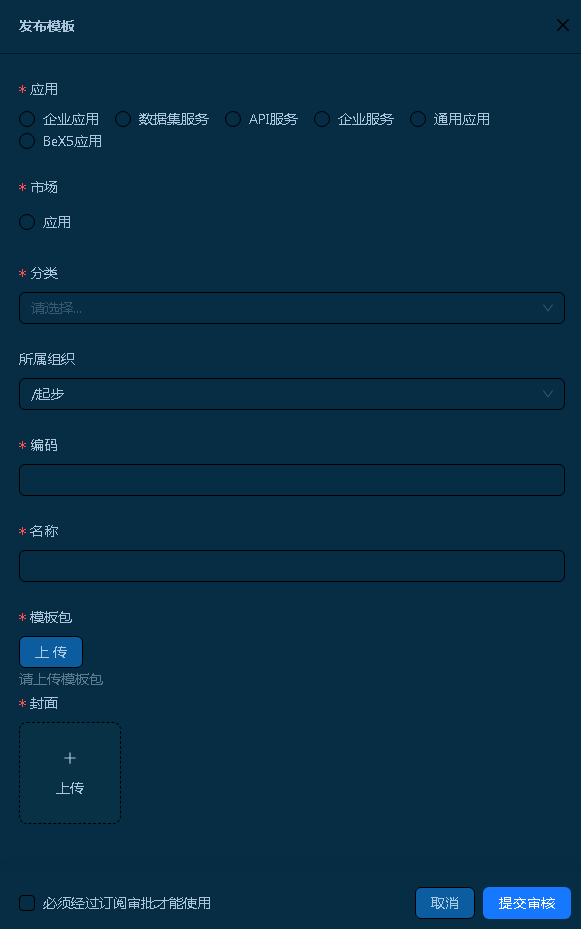Select the 通用应用 radio option
The height and width of the screenshot is (929, 581).
pos(418,119)
